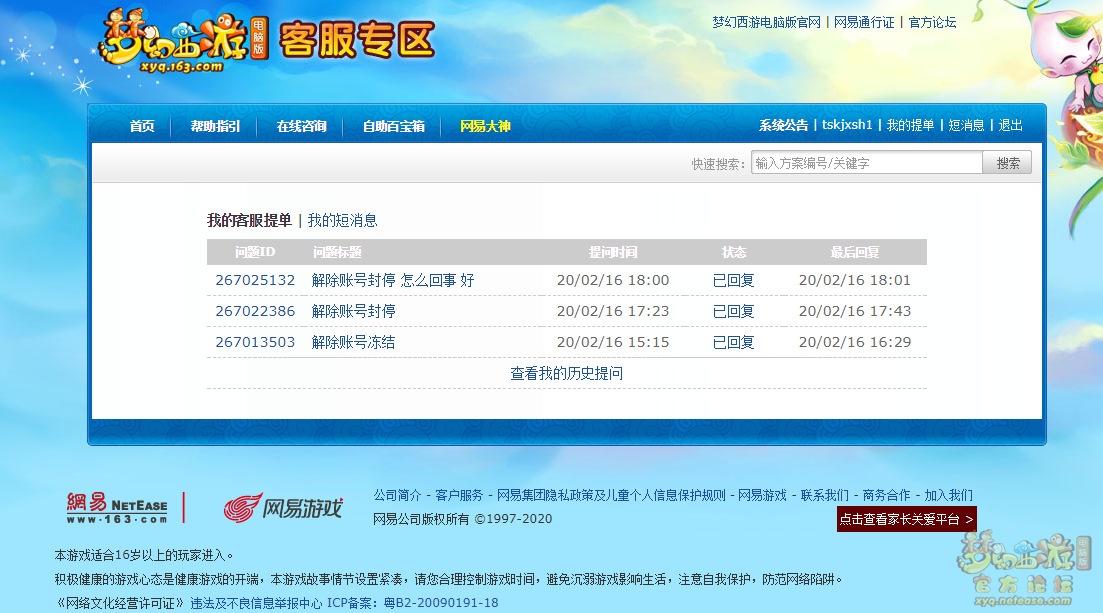This screenshot has width=1103, height=613.
Task: Open 解除账号封停 ticket from 17:23
Action: (x=353, y=311)
